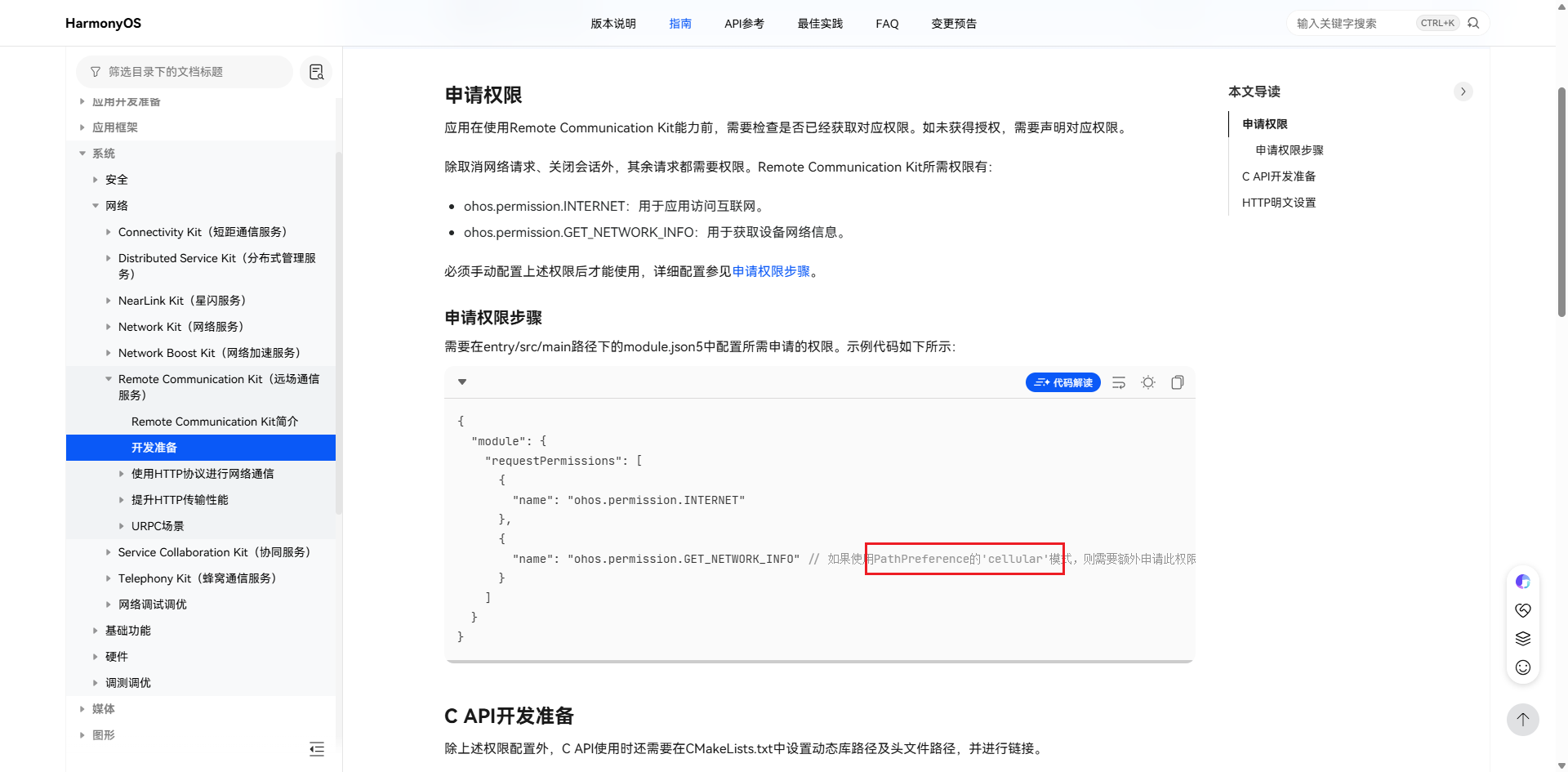The height and width of the screenshot is (772, 1568).
Task: Click the CTRL+K shortcut badge
Action: (x=1437, y=23)
